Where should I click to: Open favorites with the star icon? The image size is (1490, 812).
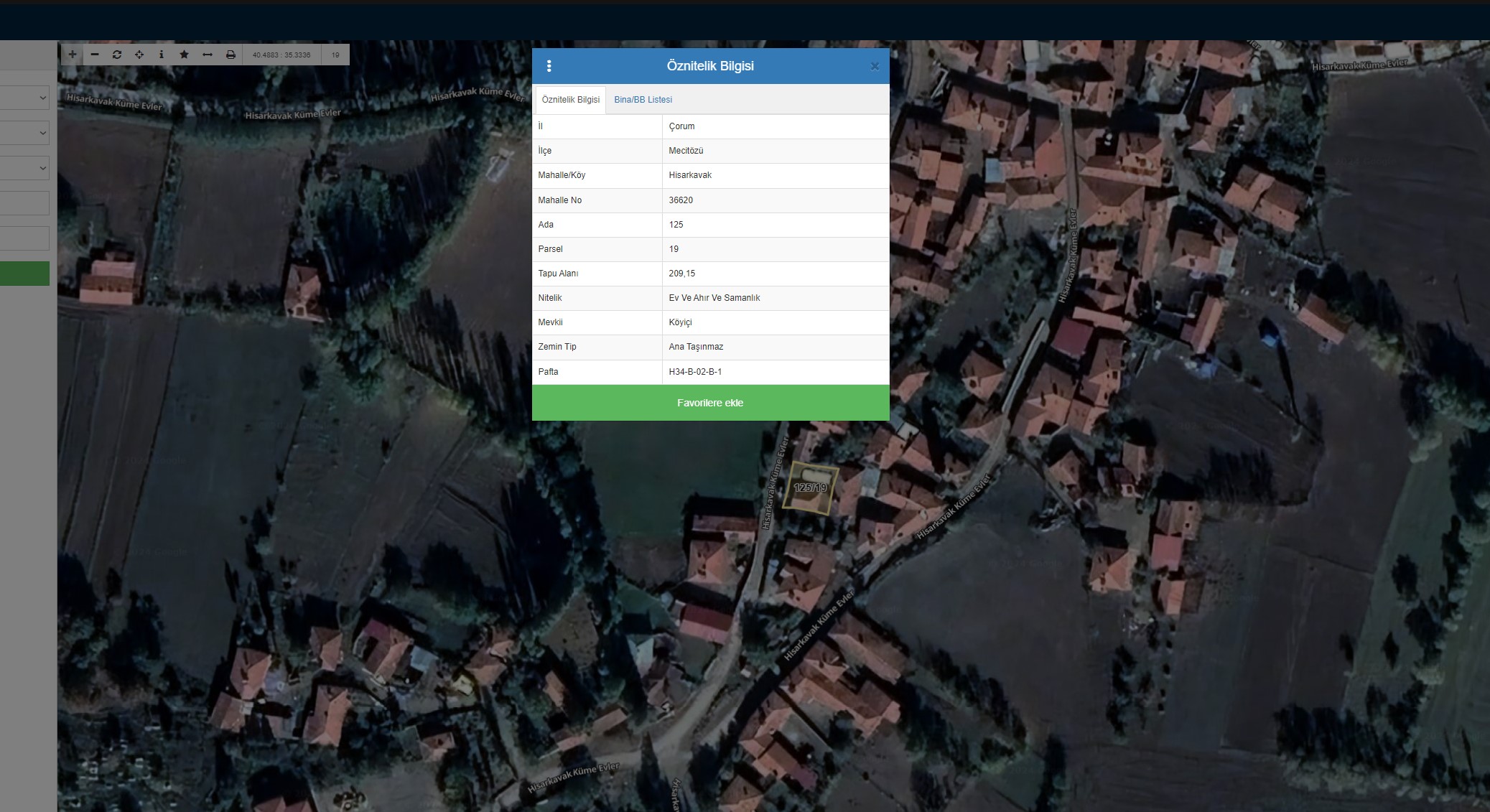pos(185,55)
